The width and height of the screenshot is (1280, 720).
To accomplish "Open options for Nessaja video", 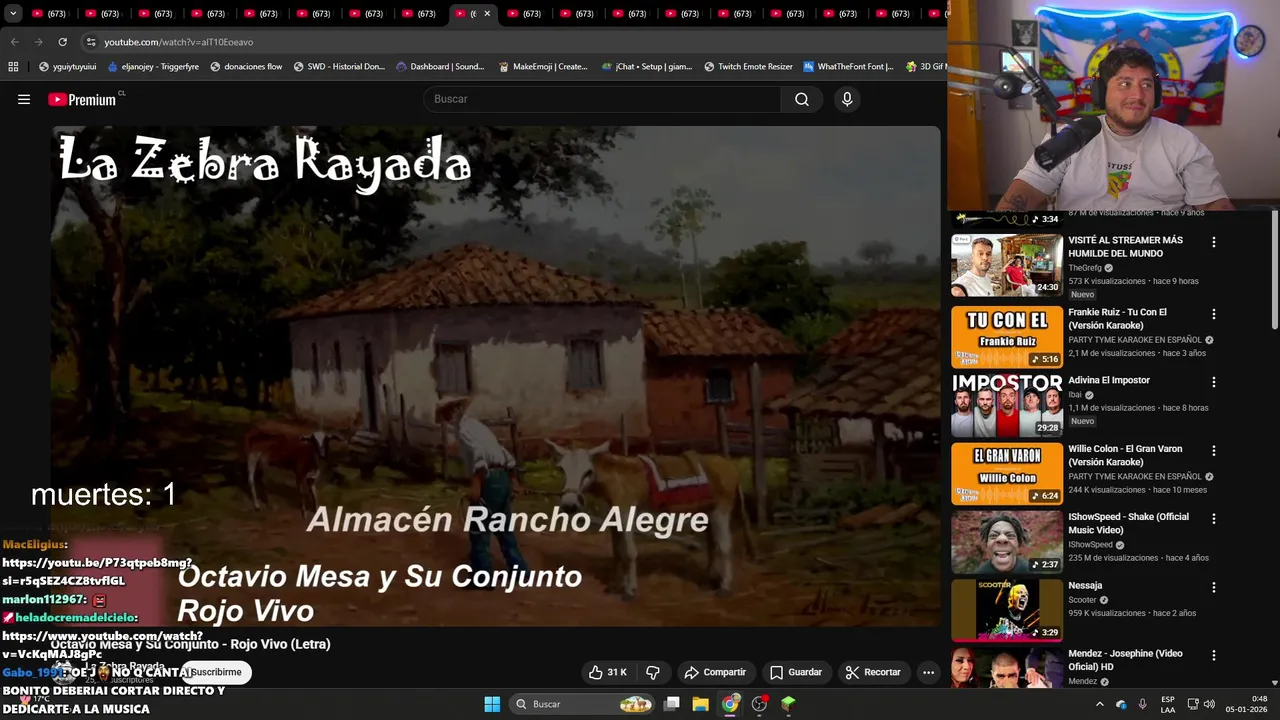I will click(1214, 587).
